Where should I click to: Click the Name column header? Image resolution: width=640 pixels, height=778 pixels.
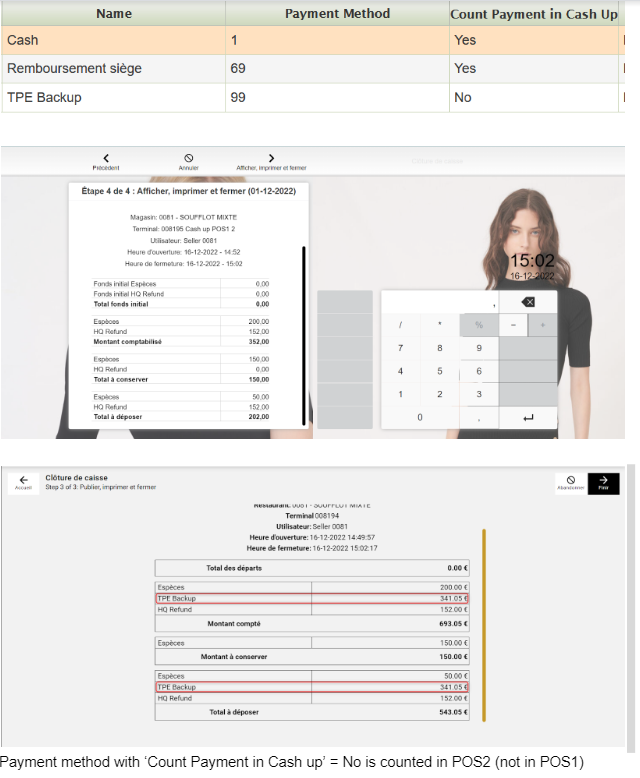pos(113,14)
